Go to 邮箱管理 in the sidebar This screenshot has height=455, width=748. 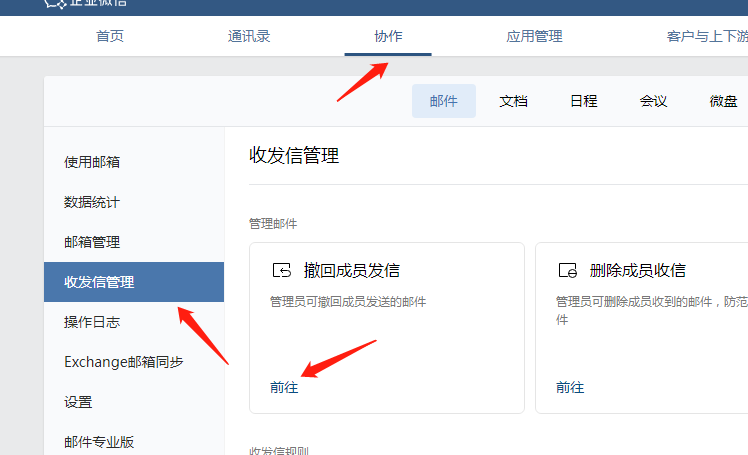pyautogui.click(x=92, y=242)
